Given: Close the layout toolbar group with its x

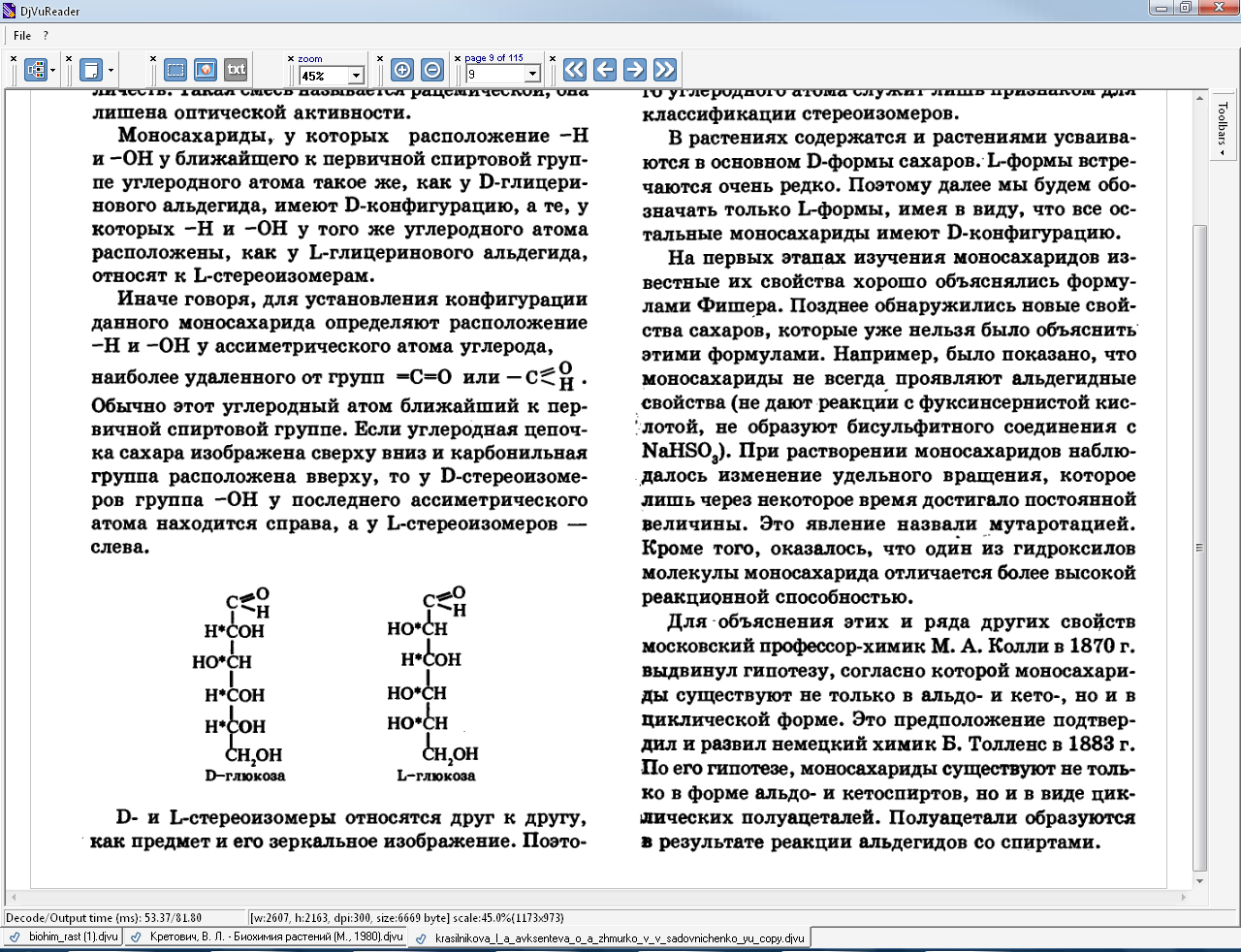Looking at the screenshot, I should (14, 59).
